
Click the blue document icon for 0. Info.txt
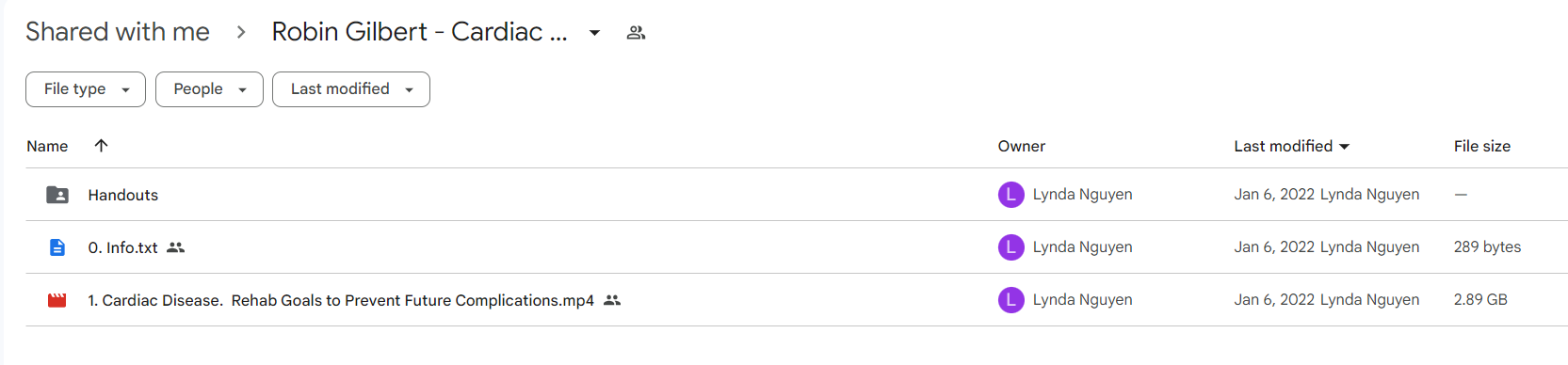pos(57,247)
